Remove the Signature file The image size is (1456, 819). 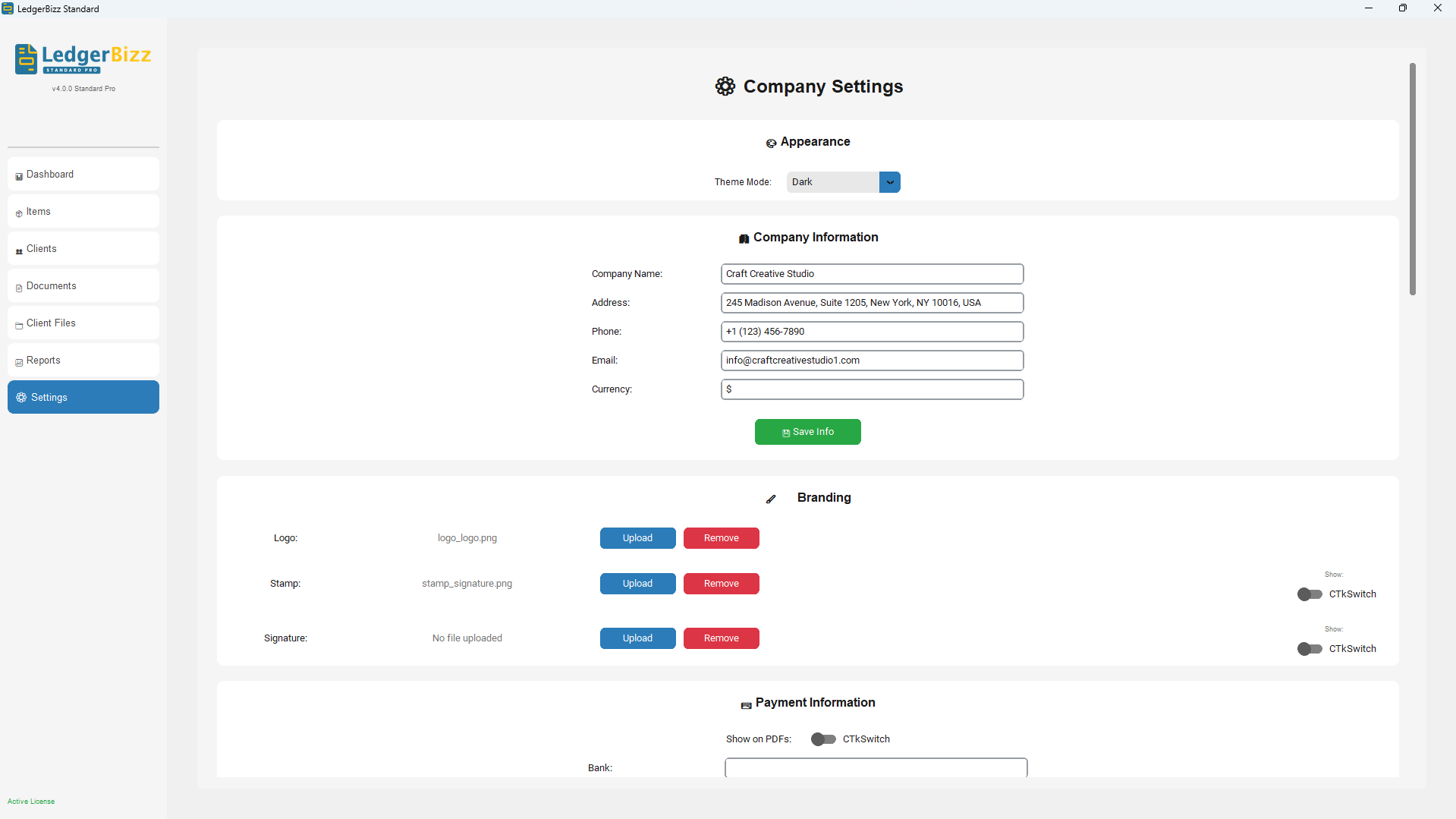click(x=721, y=638)
